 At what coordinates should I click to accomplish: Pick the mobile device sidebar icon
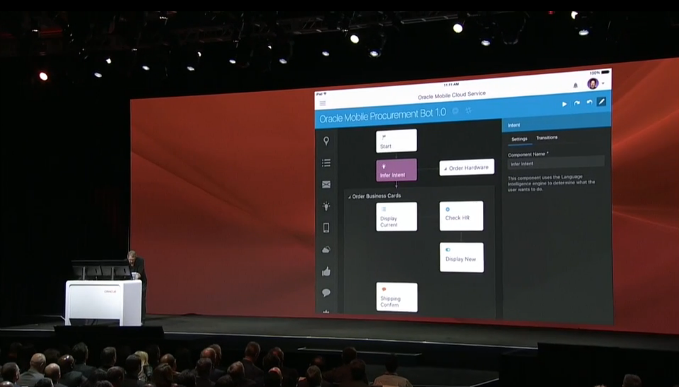point(326,228)
